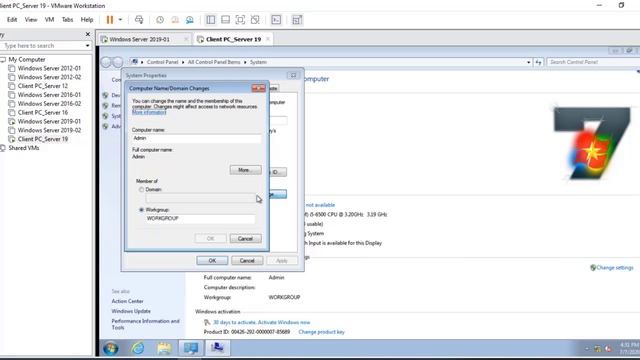This screenshot has width=640, height=360.
Task: Take a snapshot of this VM
Action: click(x=160, y=20)
